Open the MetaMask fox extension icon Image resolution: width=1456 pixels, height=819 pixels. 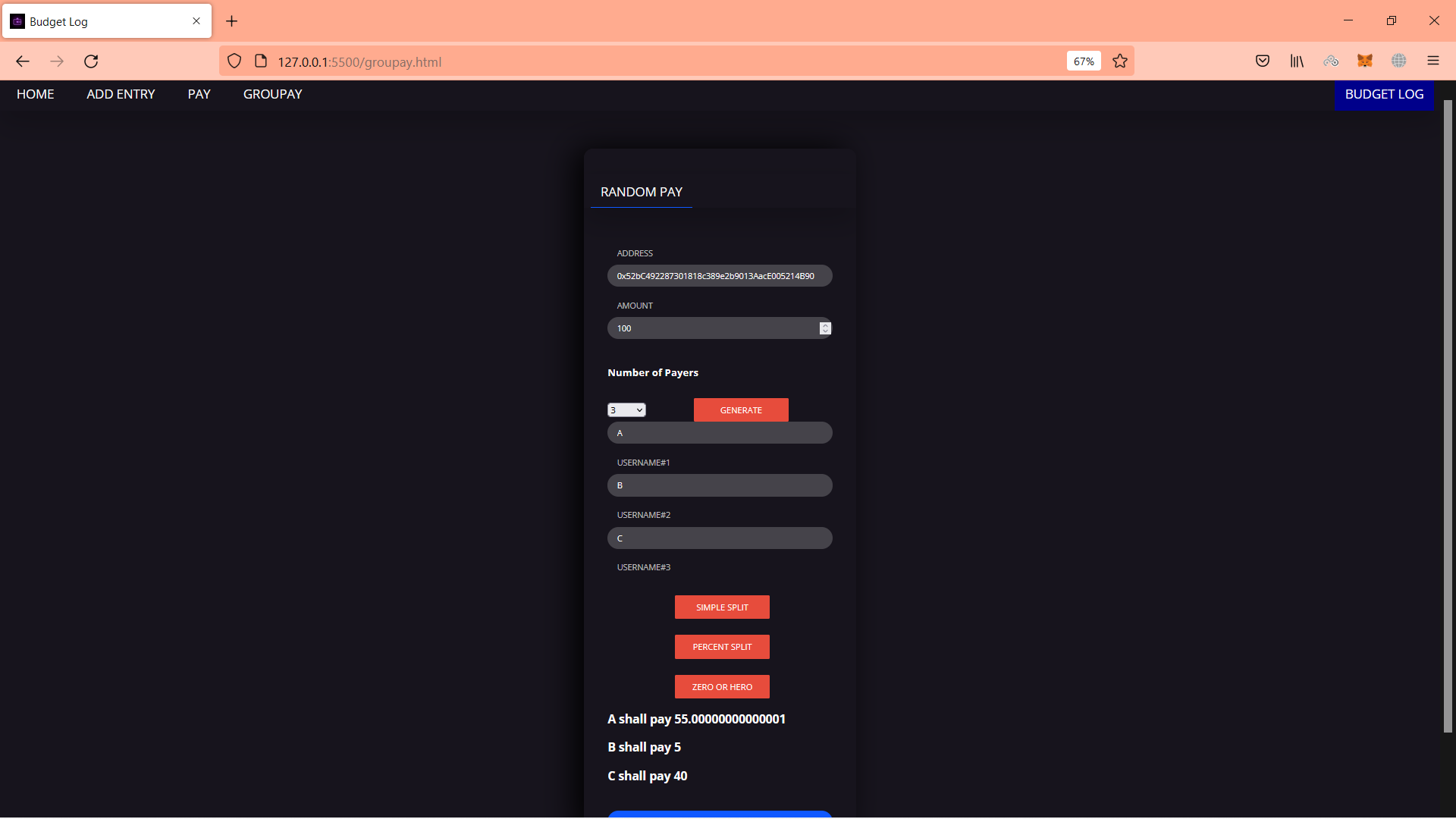pos(1365,61)
